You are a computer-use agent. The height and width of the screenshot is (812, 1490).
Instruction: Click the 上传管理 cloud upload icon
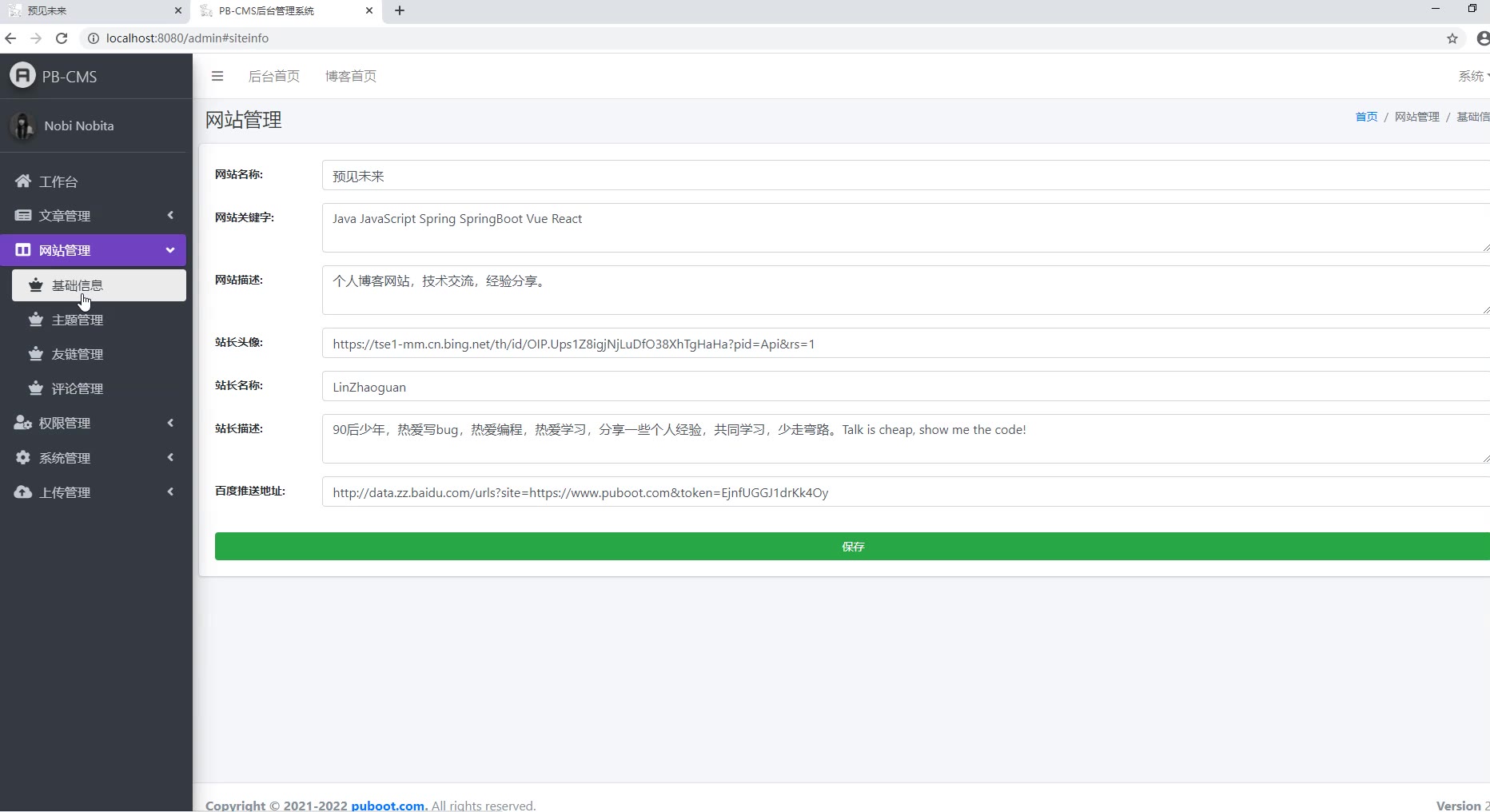pos(23,492)
